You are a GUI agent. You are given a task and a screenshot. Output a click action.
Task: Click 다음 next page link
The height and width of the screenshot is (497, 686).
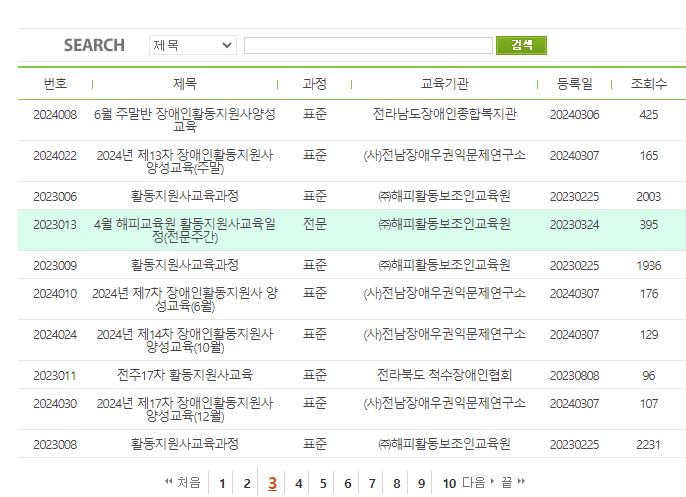(478, 483)
